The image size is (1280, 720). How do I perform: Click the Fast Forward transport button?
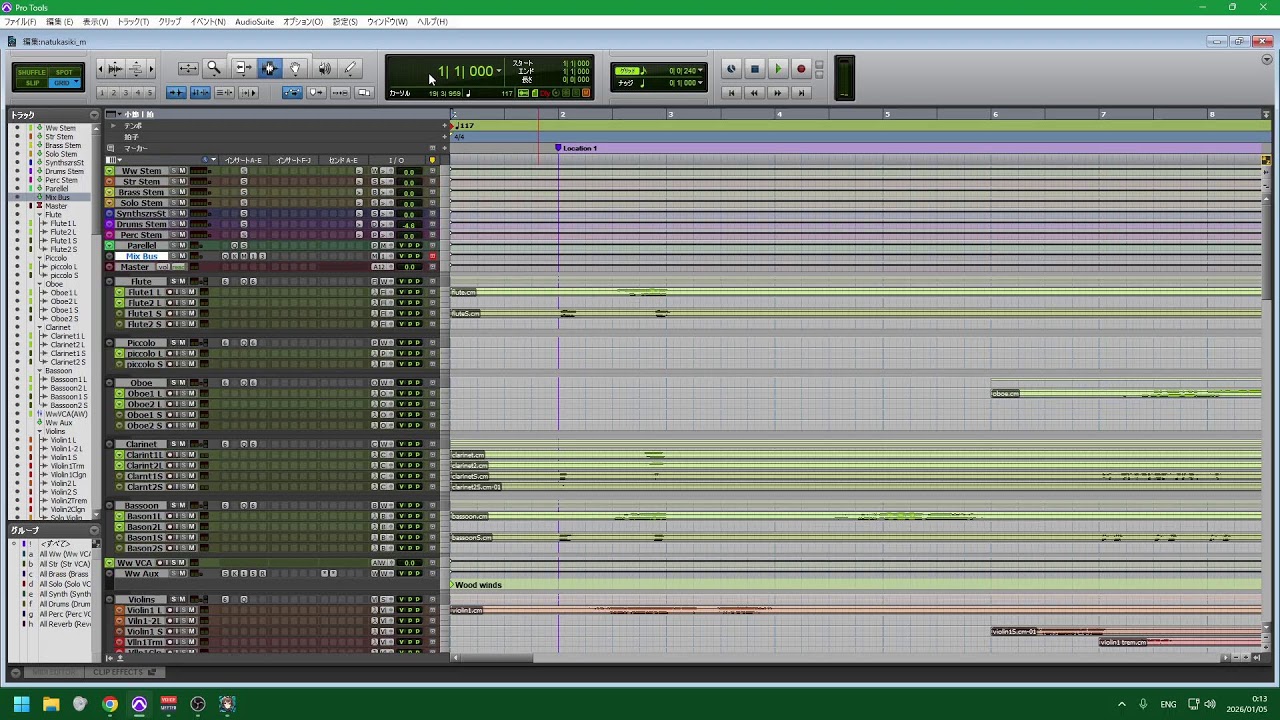point(778,93)
